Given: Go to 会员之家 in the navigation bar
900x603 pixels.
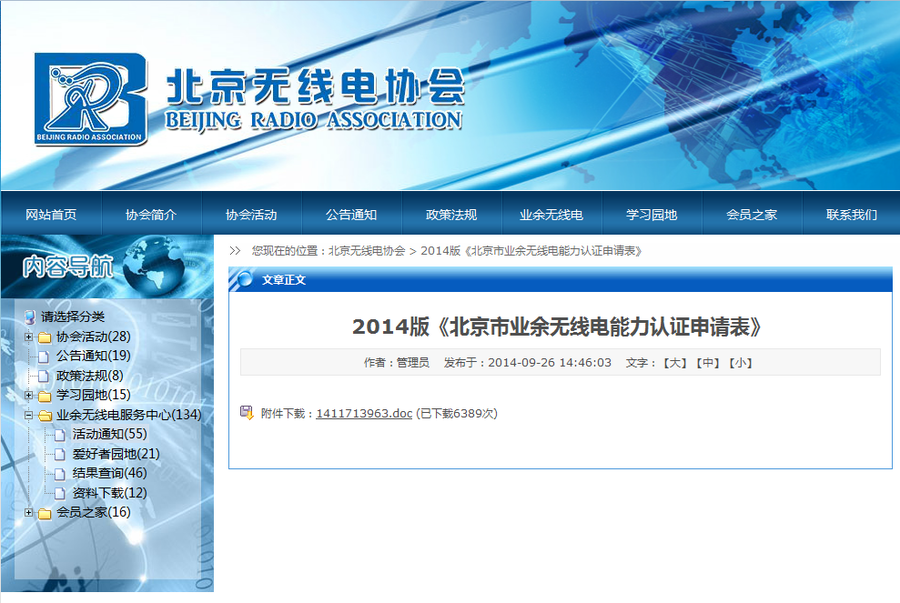Looking at the screenshot, I should pos(752,215).
